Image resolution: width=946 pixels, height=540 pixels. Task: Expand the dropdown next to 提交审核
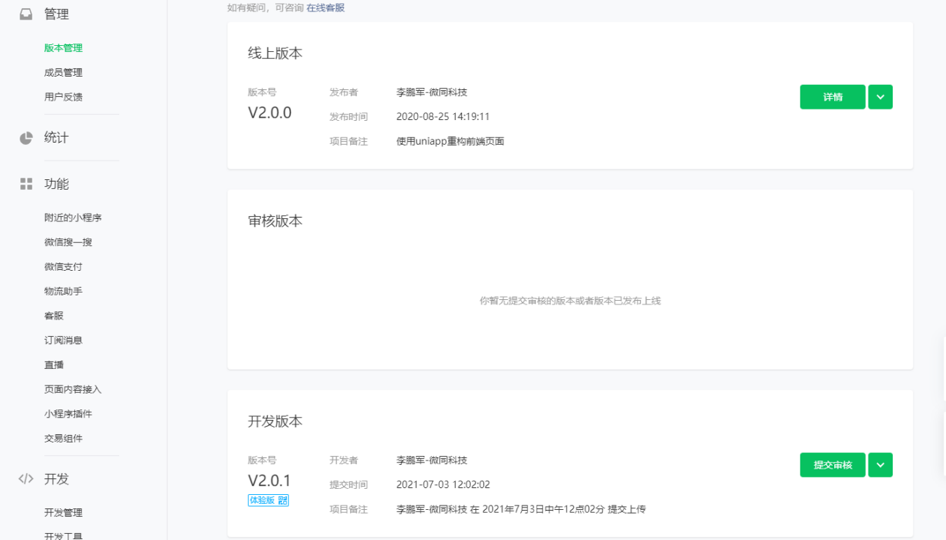(x=880, y=465)
